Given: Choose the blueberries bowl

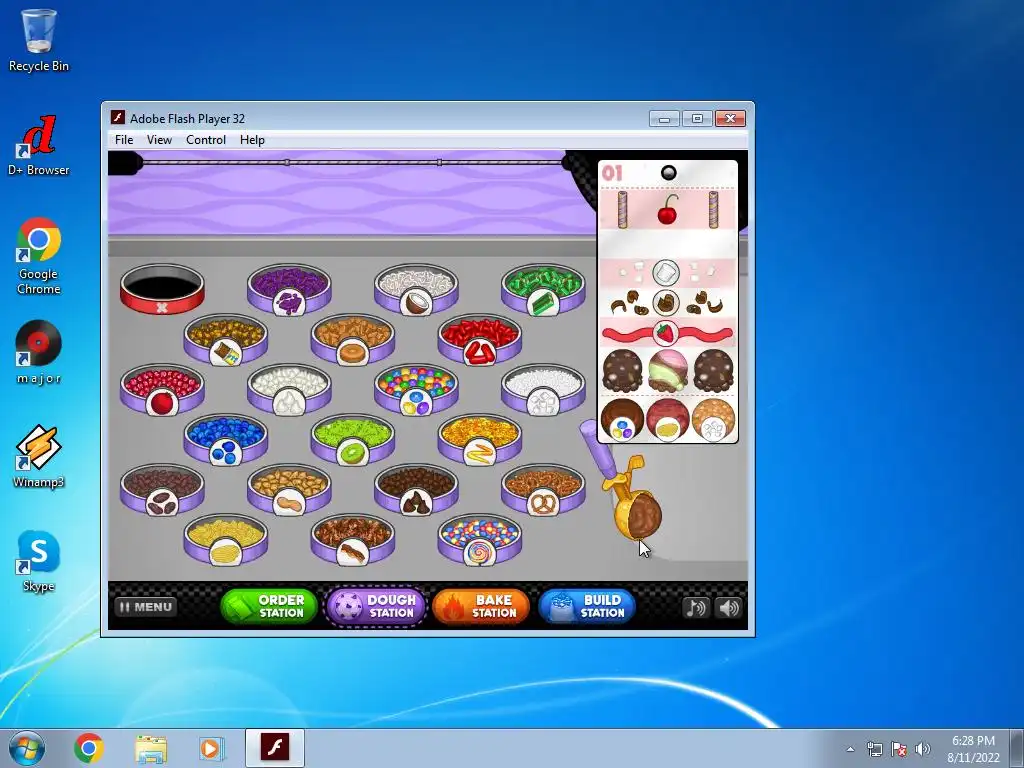Looking at the screenshot, I should [x=225, y=439].
